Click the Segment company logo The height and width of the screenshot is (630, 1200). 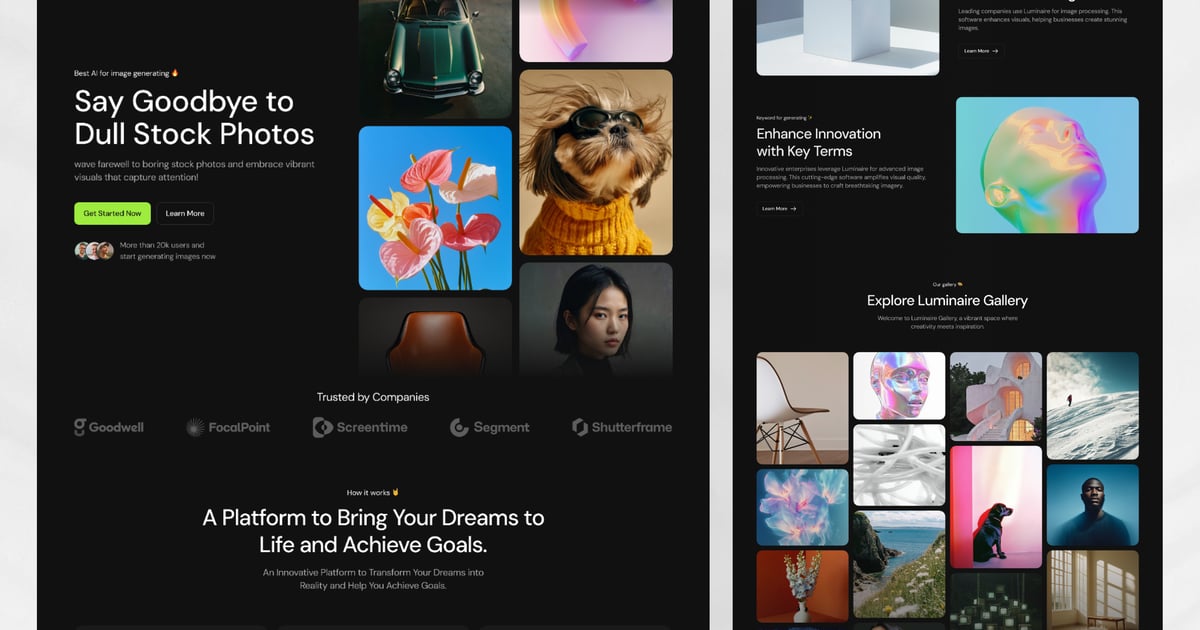(x=489, y=428)
